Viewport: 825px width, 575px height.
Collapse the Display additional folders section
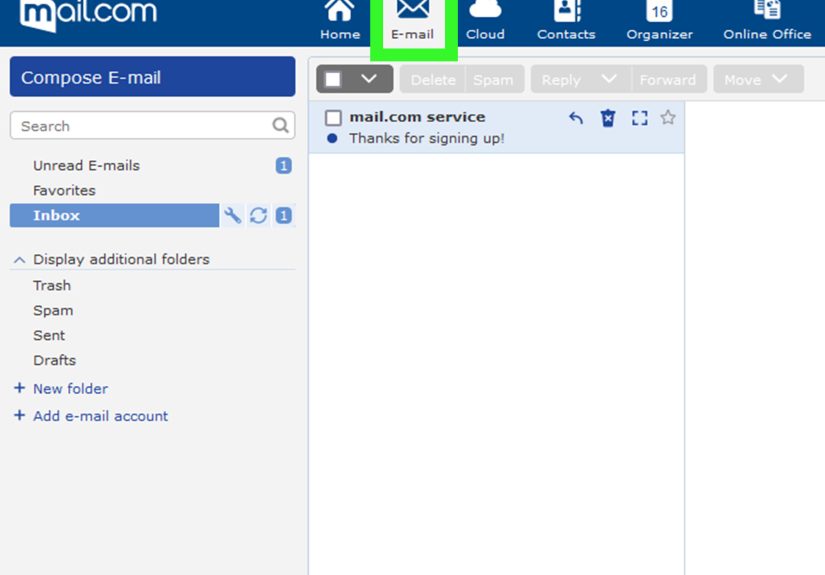point(19,260)
